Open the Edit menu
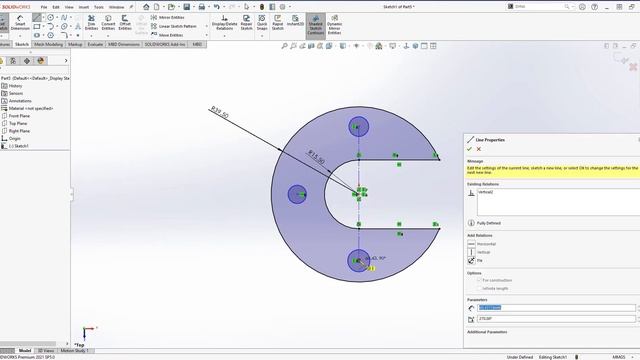The image size is (640, 360). click(56, 7)
